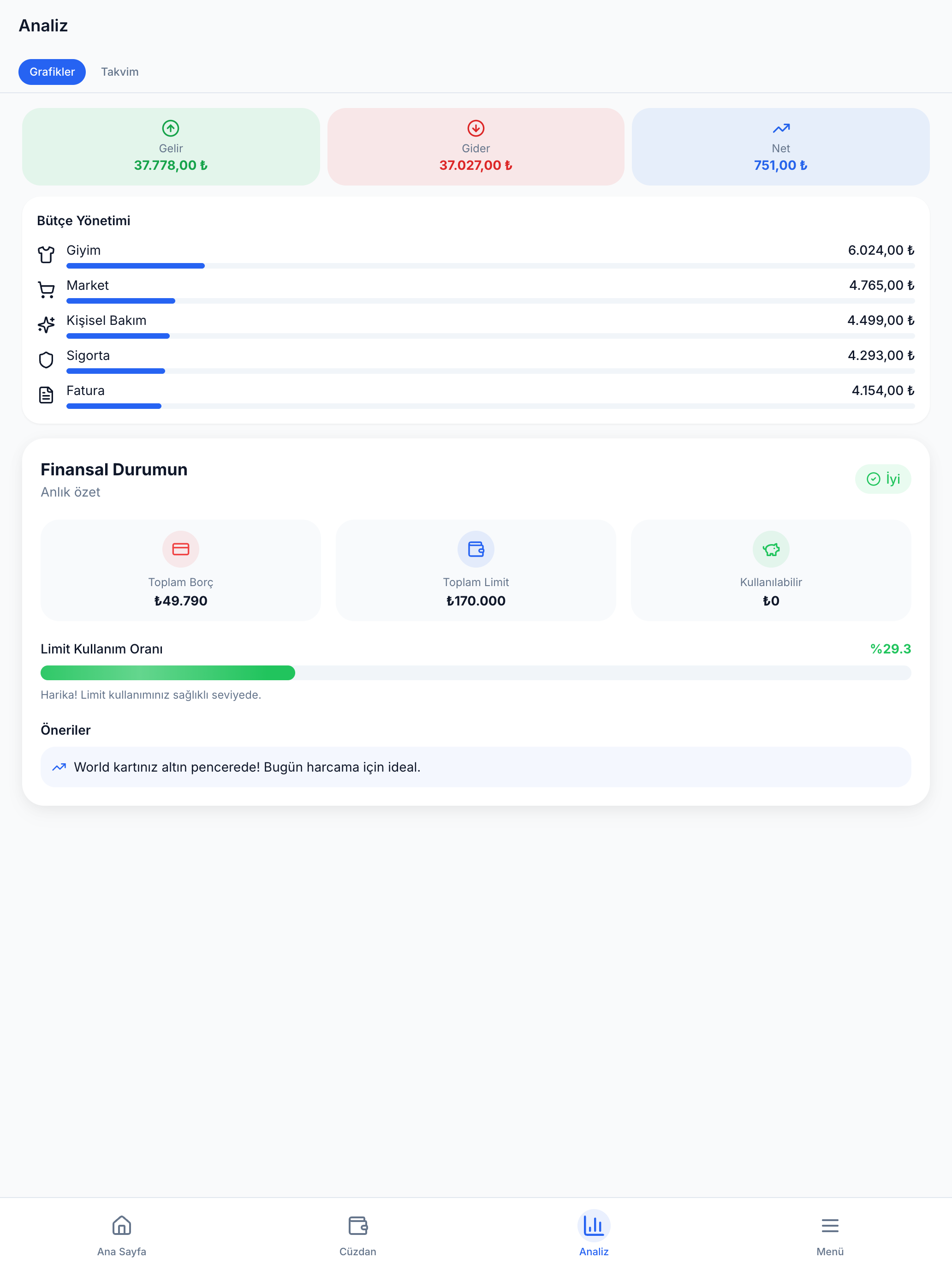Click the red credit card Toplam Borç icon
The width and height of the screenshot is (952, 1270).
(181, 550)
